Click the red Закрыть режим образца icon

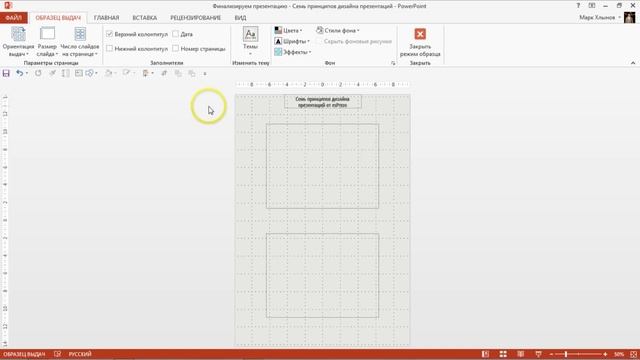420,34
